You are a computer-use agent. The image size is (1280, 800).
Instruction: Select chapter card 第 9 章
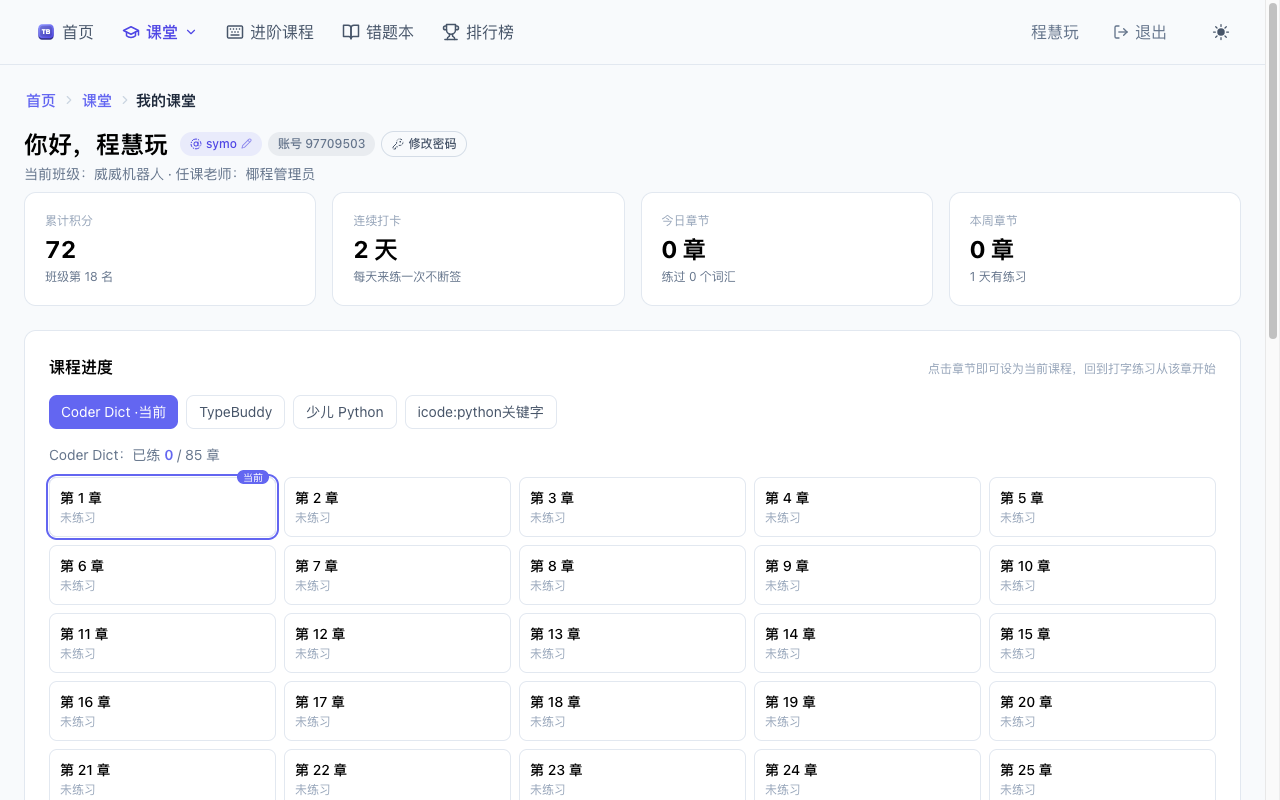867,575
